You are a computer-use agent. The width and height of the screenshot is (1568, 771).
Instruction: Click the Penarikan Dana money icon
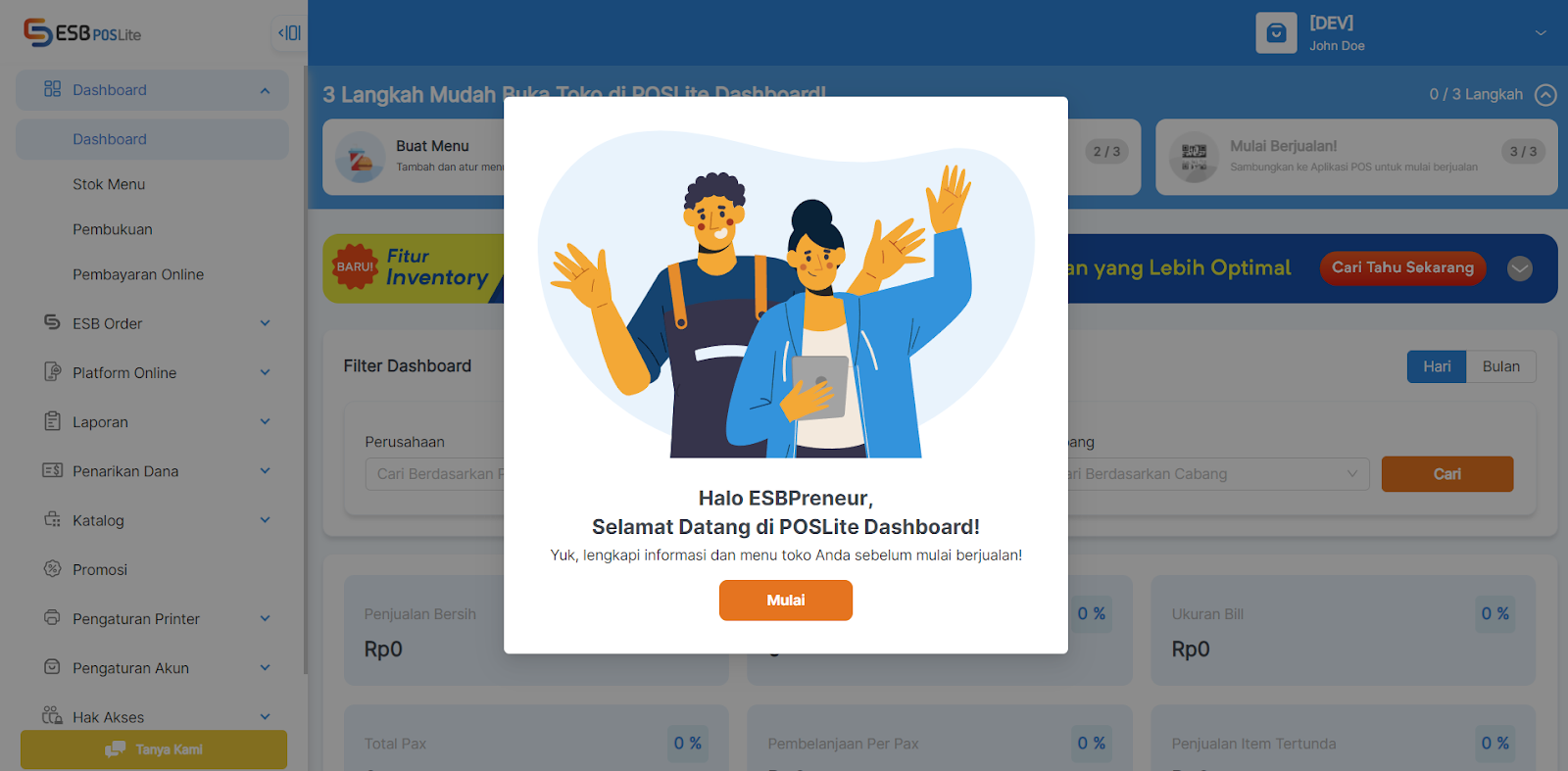point(52,470)
